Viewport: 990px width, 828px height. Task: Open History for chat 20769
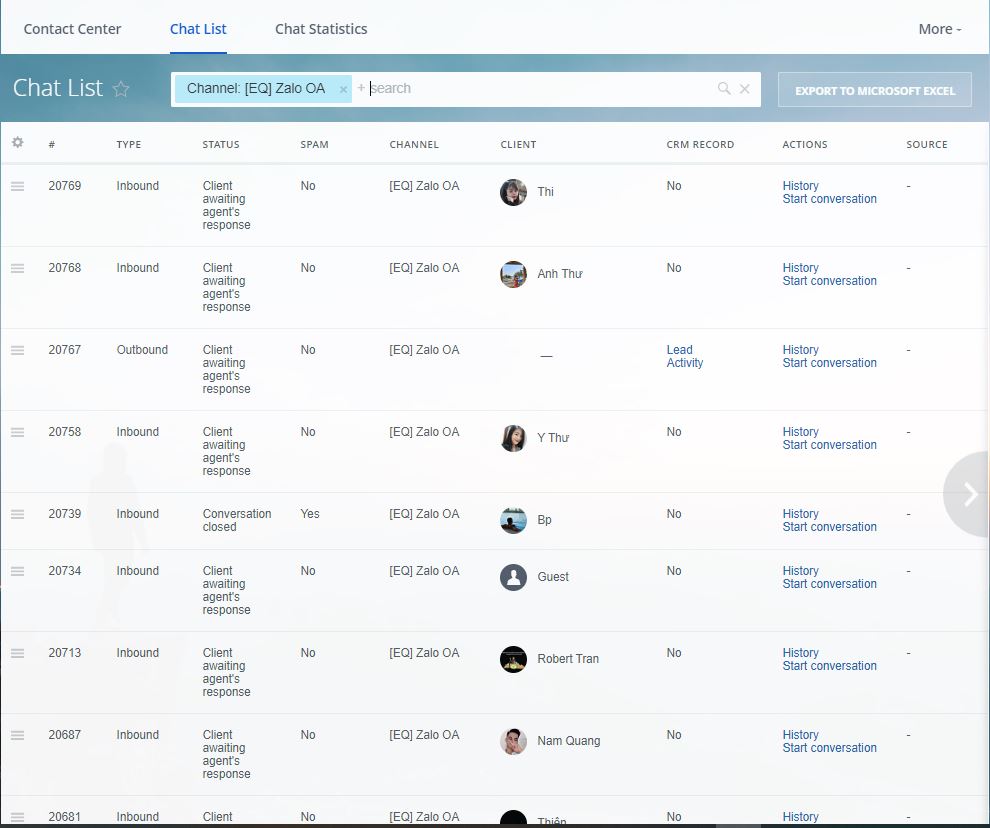(800, 186)
